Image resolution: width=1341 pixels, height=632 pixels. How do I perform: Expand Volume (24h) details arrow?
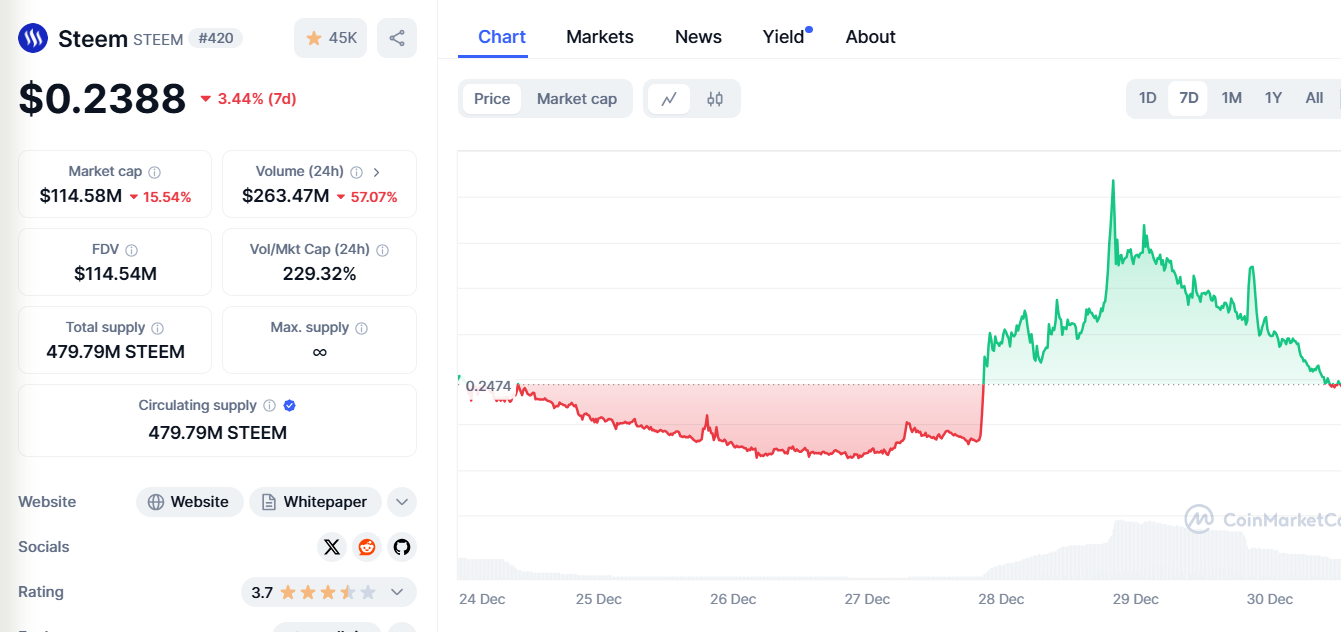click(376, 172)
